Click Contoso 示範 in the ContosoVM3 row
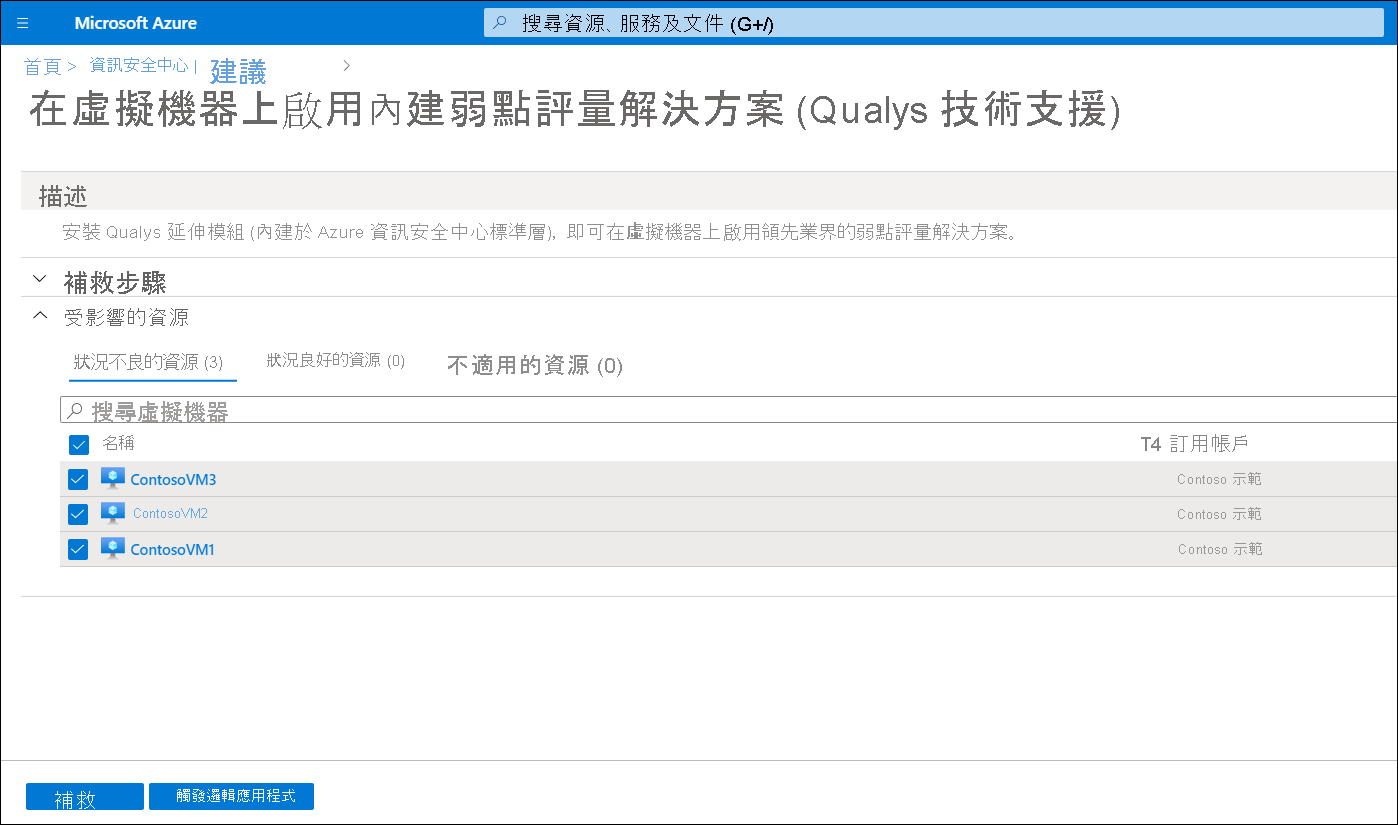This screenshot has height=825, width=1398. [1219, 480]
